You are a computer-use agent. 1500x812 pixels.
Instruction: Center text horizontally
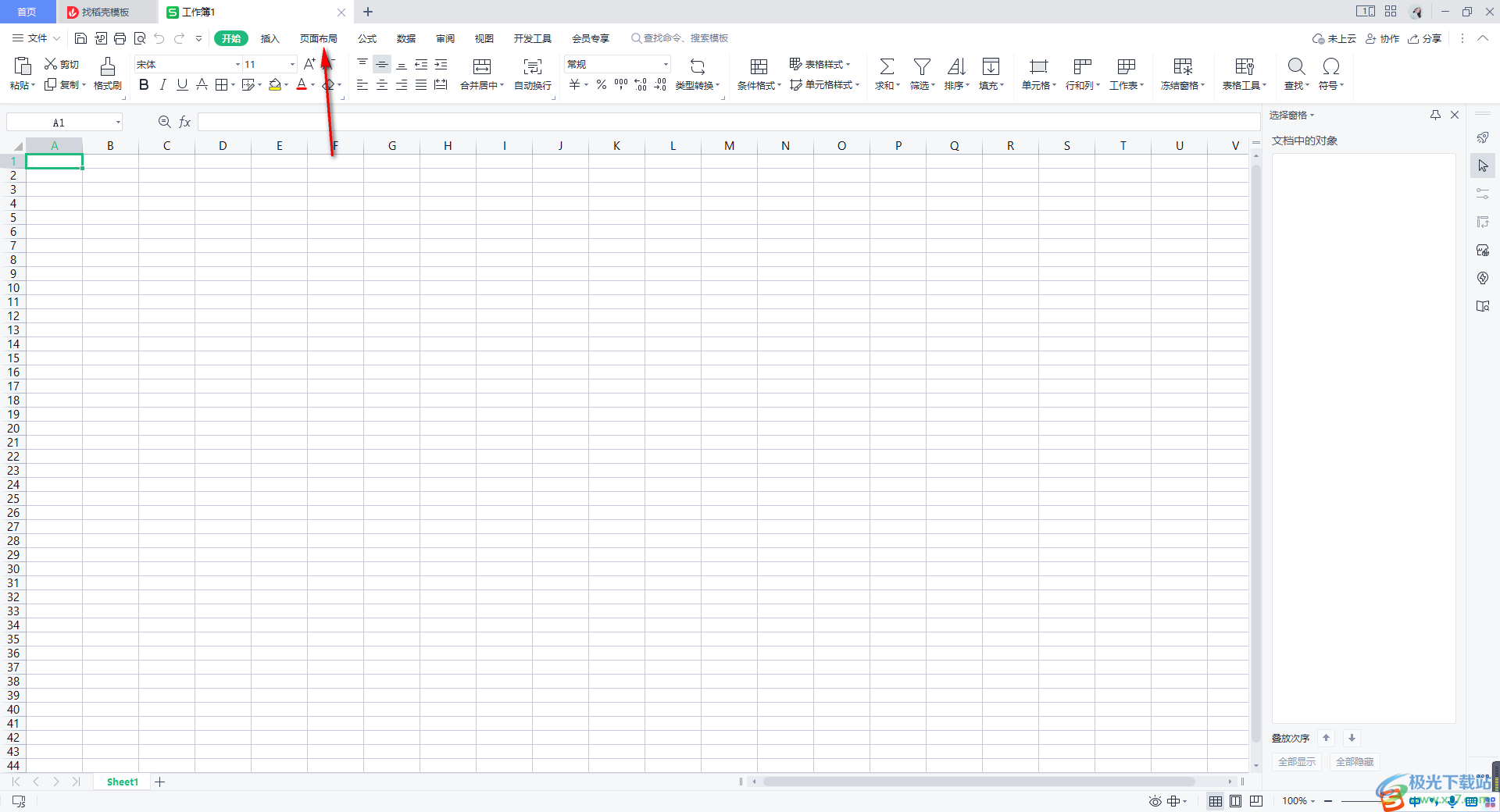382,84
